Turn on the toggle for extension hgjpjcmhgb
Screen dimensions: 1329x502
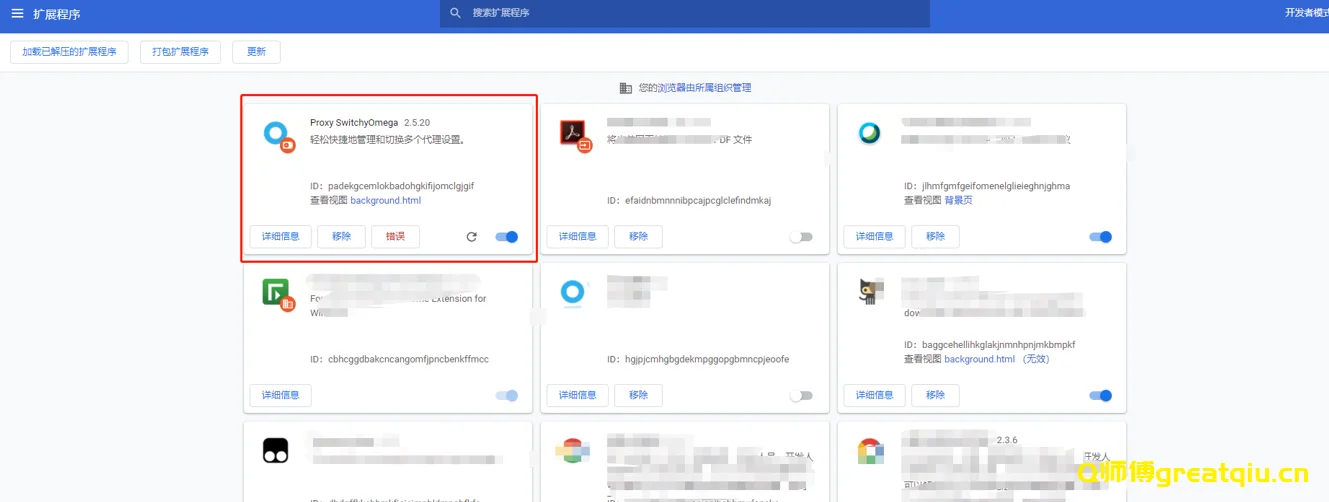point(801,395)
